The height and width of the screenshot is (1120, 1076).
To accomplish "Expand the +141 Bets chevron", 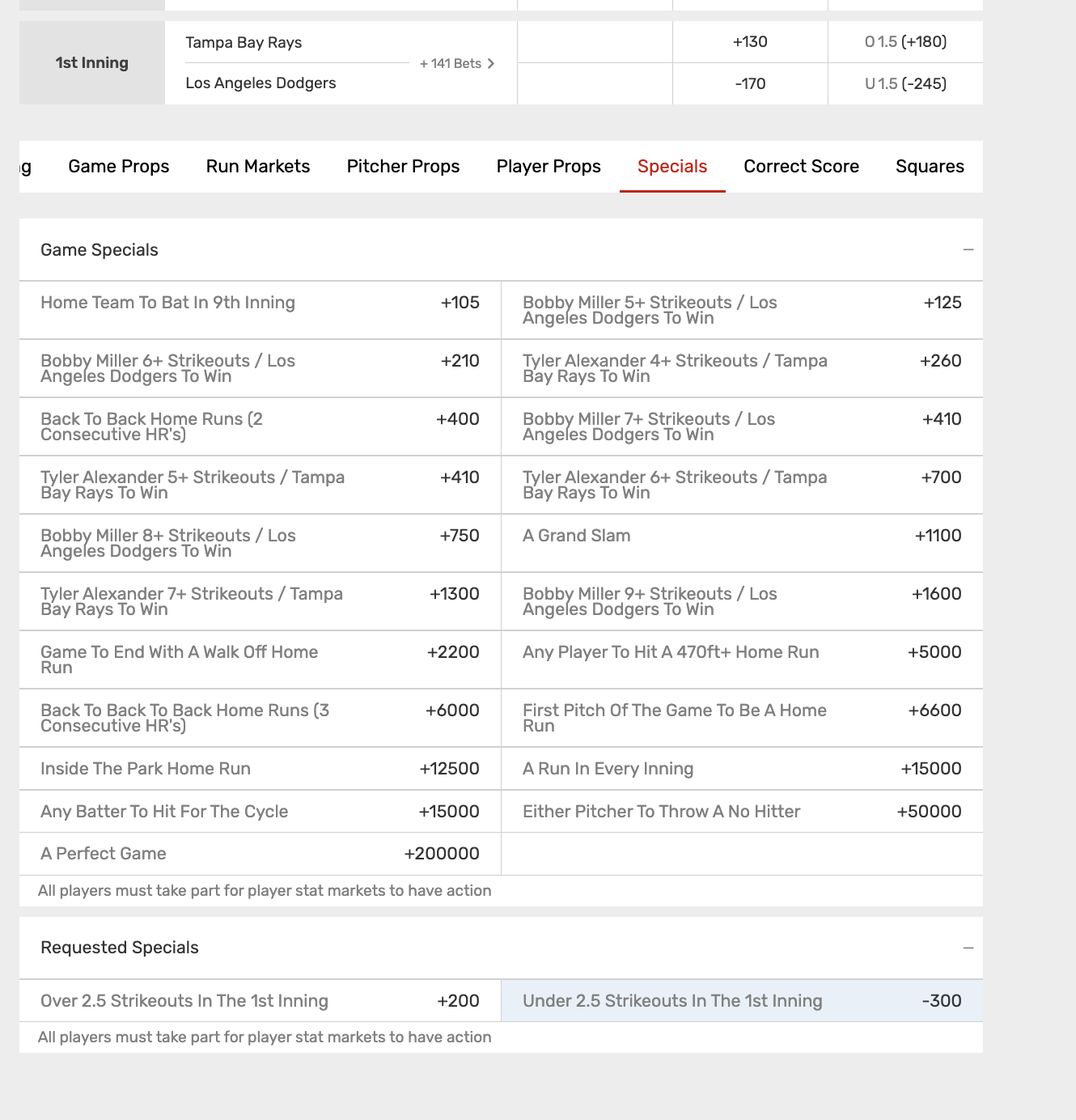I will 489,64.
